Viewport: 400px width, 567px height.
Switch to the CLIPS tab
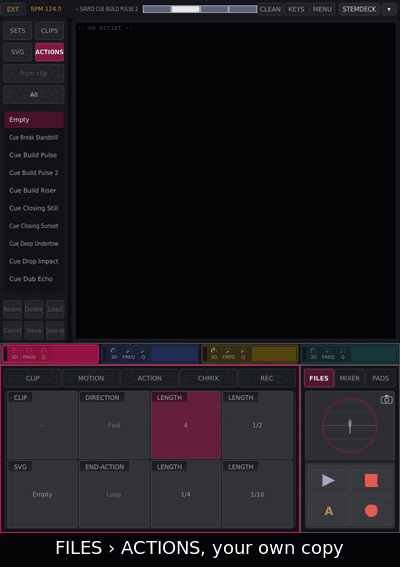click(x=49, y=30)
